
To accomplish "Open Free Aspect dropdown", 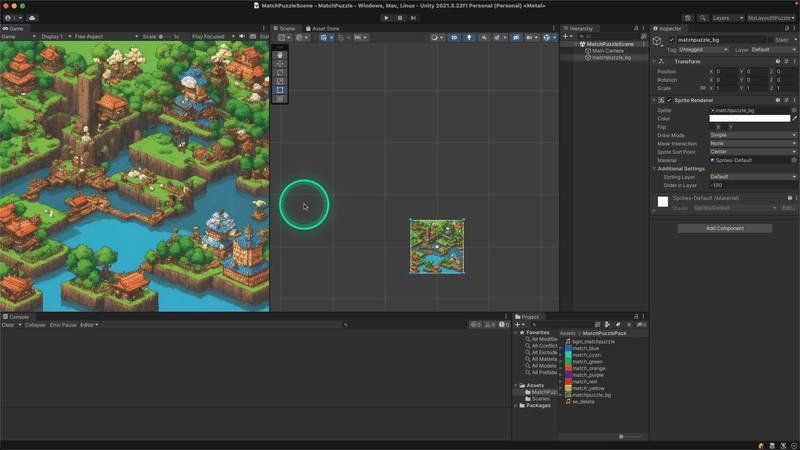I will point(106,37).
